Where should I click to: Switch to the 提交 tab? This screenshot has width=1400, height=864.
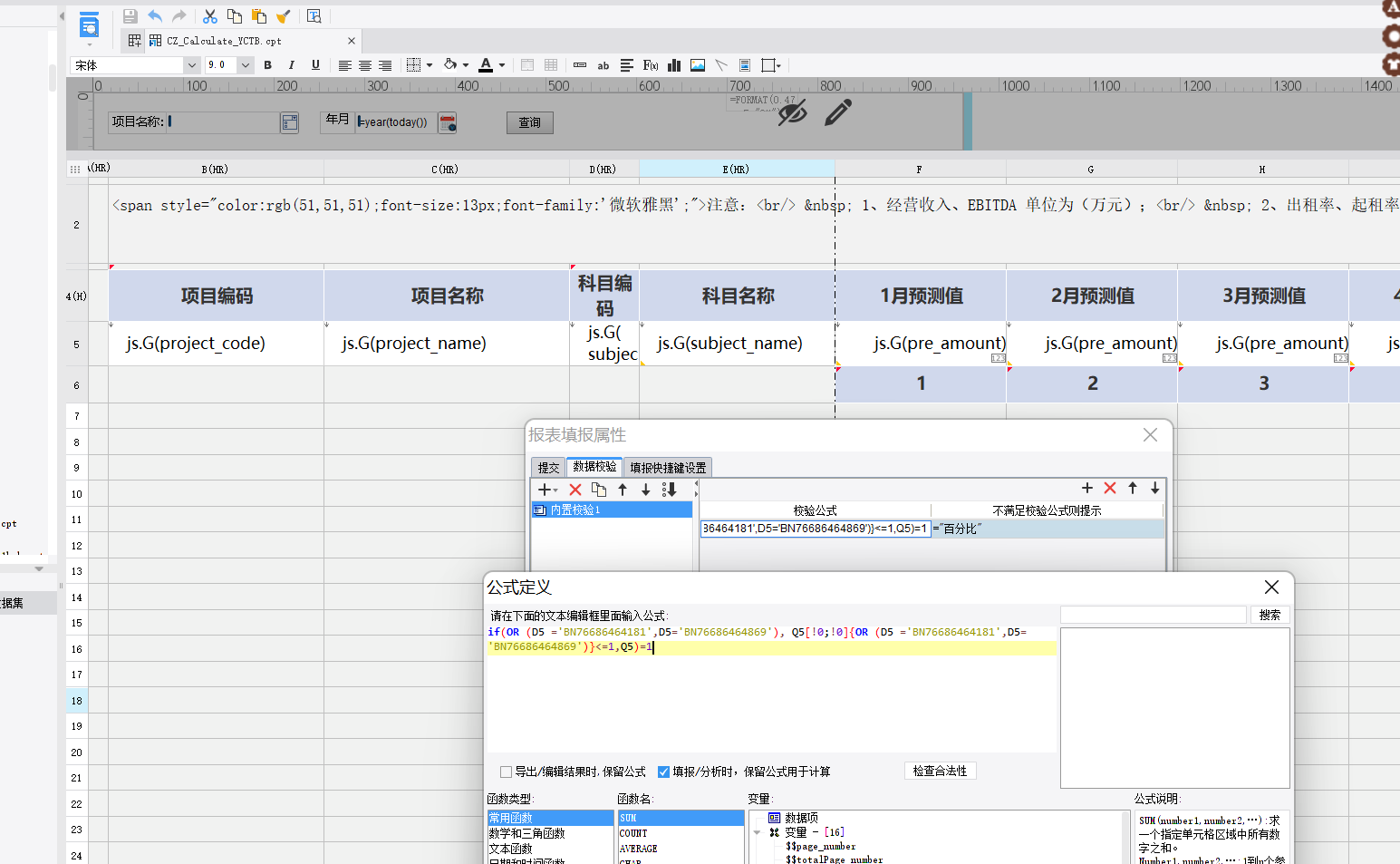(x=548, y=468)
